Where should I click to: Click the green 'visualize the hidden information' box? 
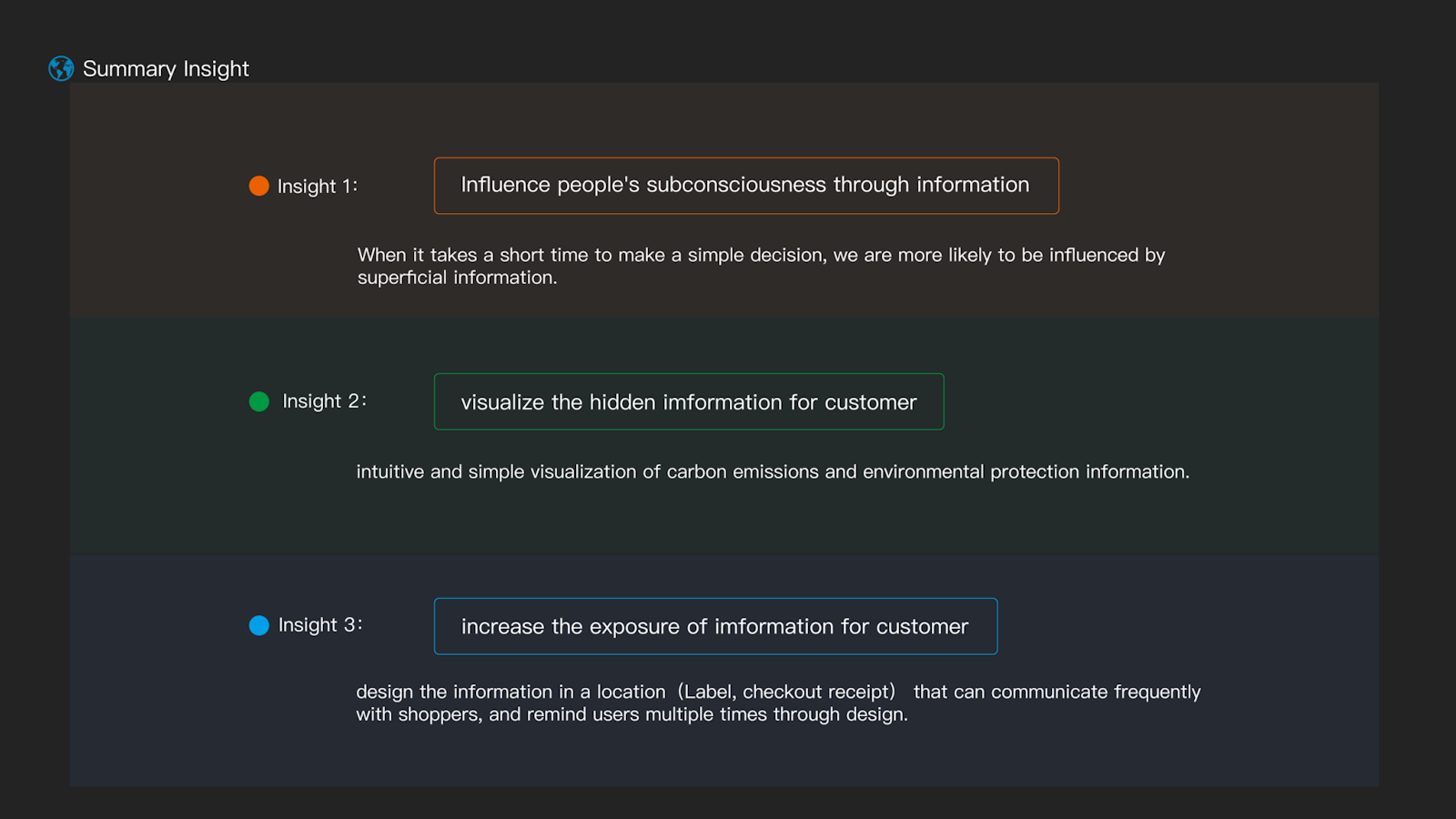coord(688,402)
